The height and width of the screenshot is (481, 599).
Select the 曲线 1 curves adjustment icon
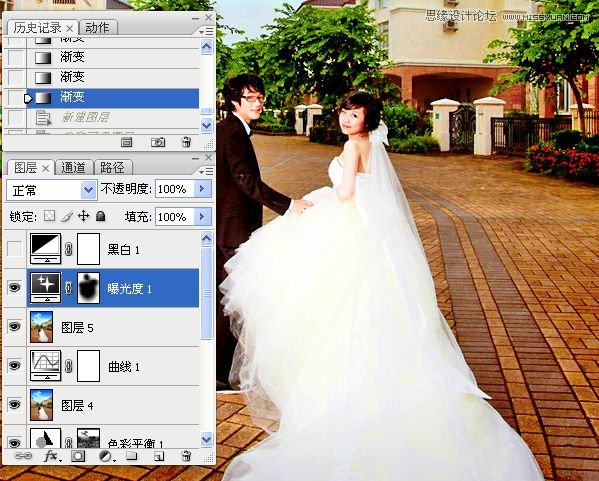(x=45, y=366)
